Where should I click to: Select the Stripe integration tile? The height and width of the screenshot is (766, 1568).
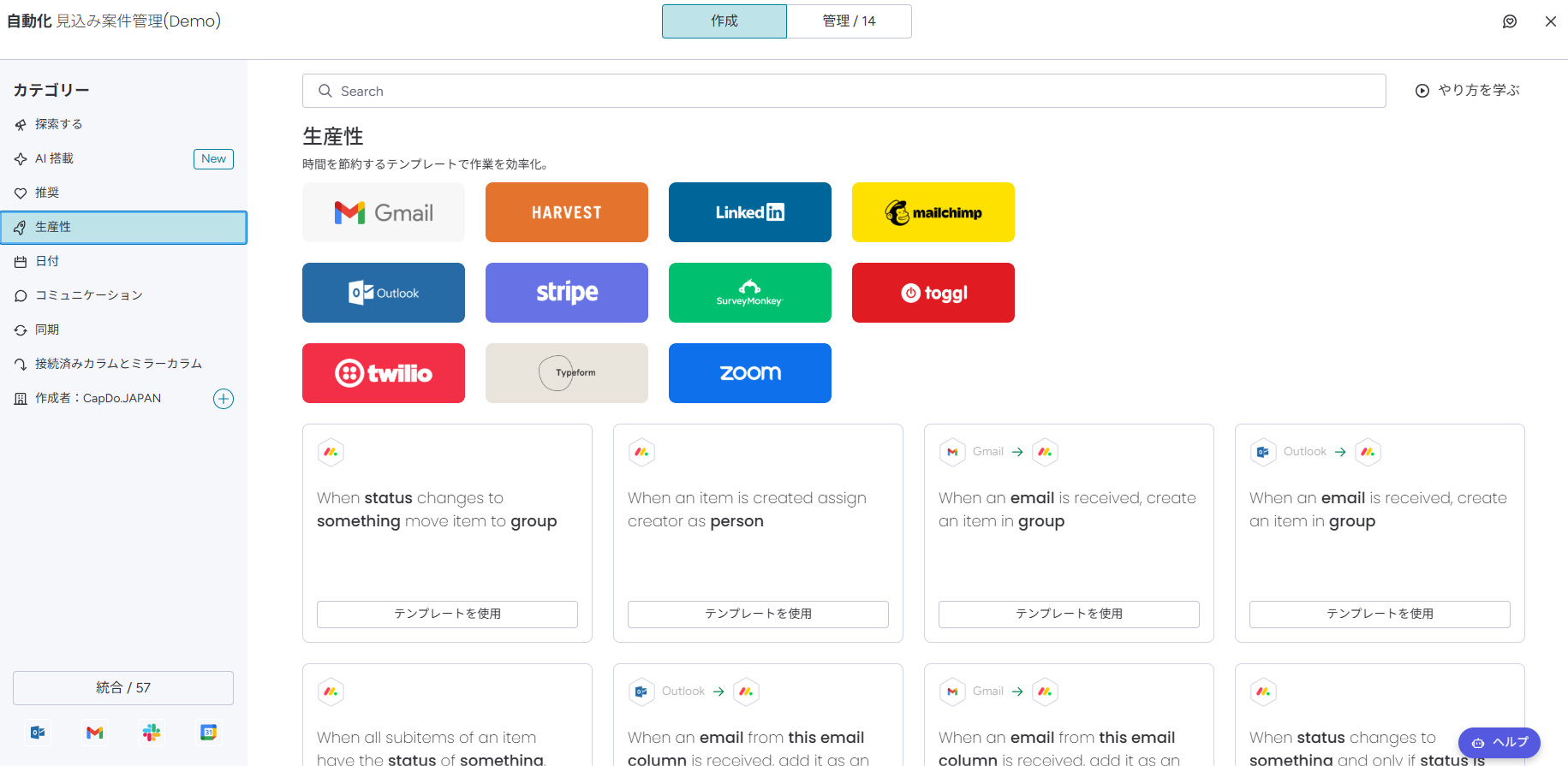pyautogui.click(x=566, y=293)
